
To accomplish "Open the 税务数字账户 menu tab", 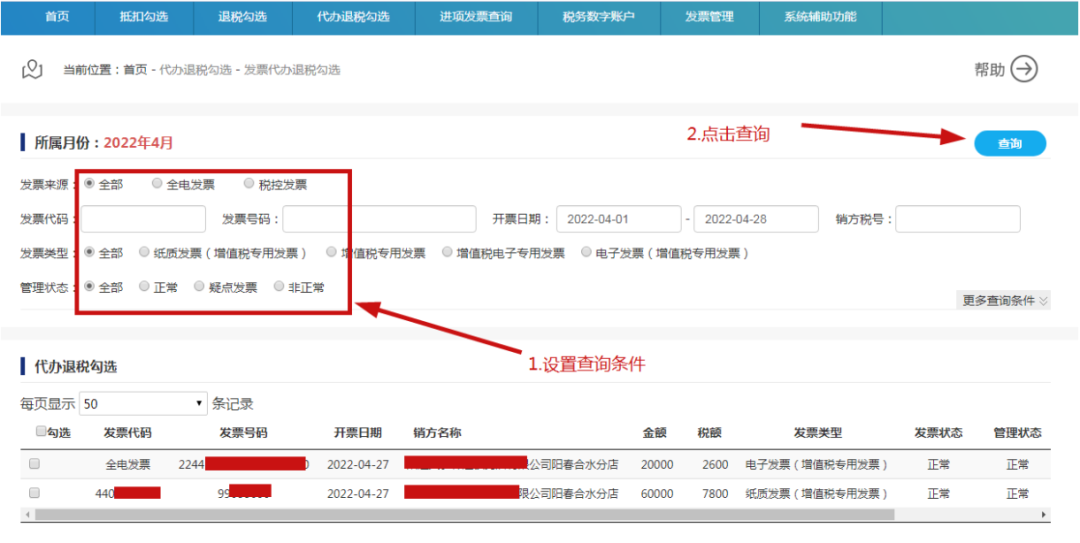I will point(599,17).
